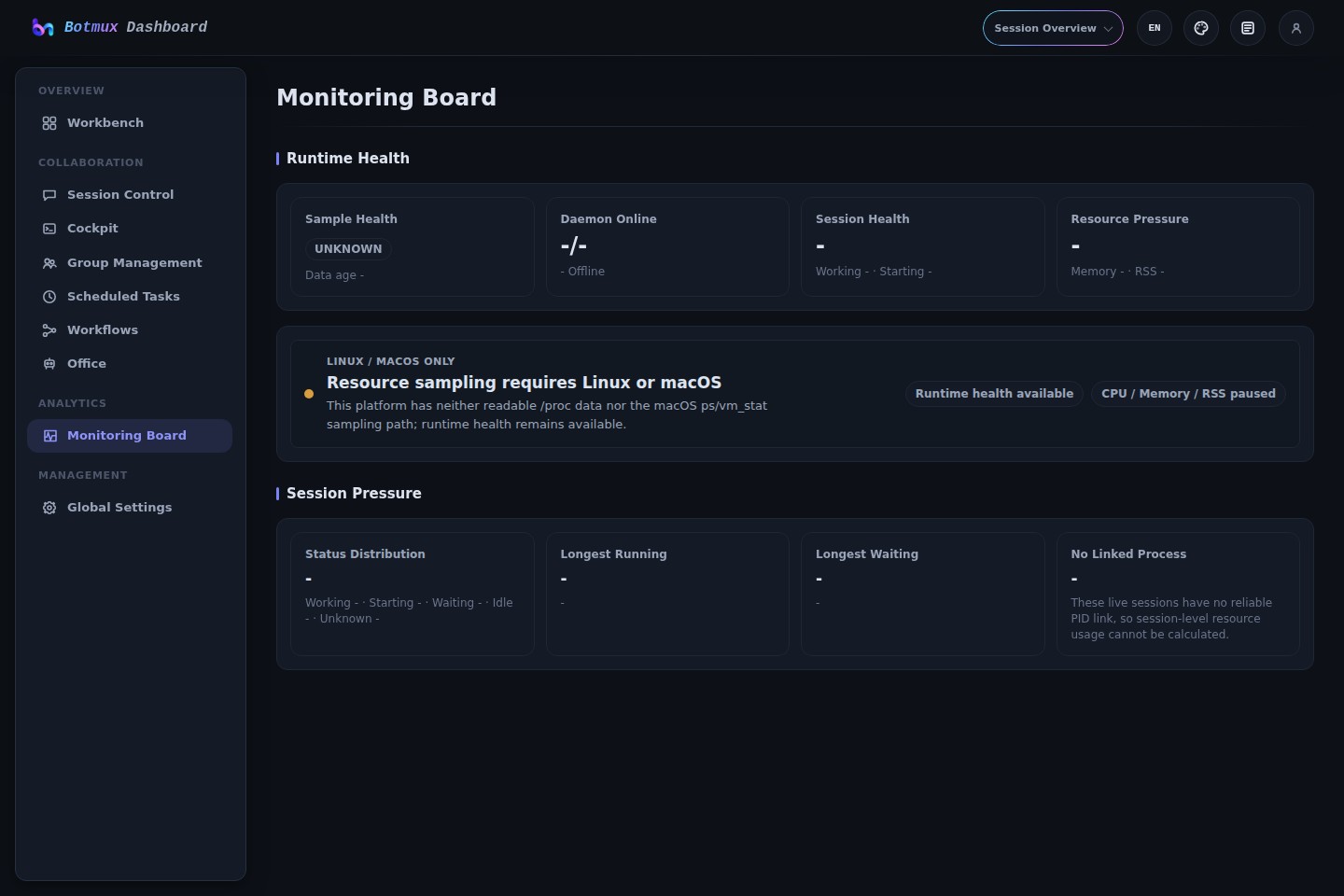Open Global Settings
1344x896 pixels.
(130, 508)
